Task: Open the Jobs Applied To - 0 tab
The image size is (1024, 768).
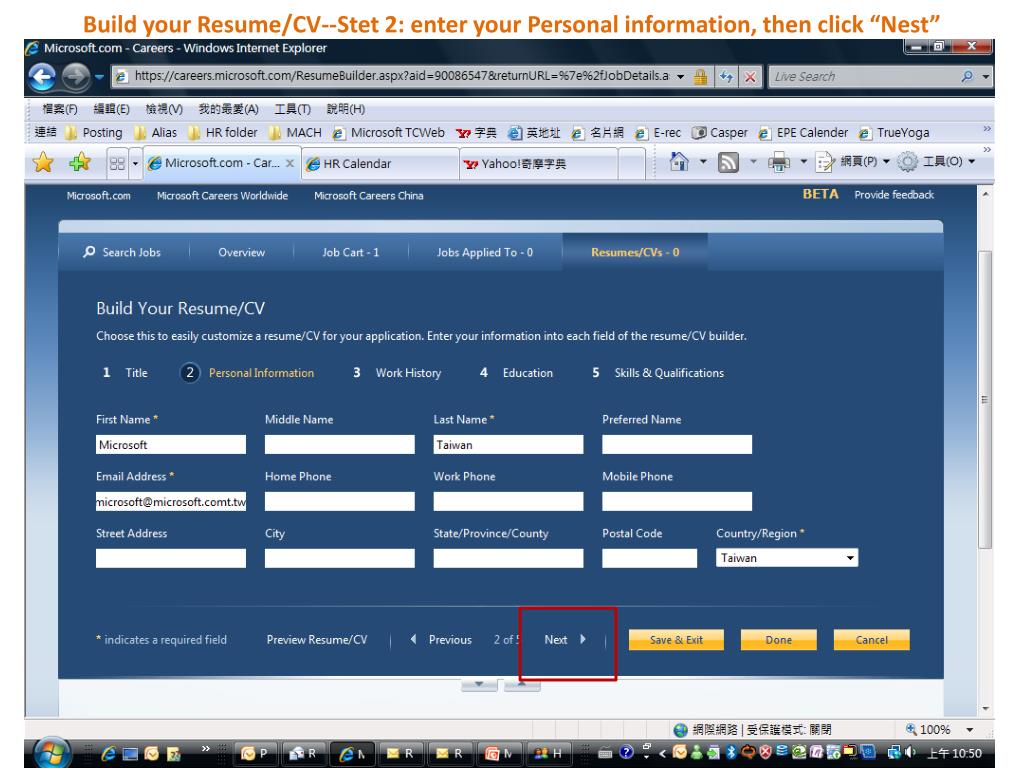Action: click(485, 252)
